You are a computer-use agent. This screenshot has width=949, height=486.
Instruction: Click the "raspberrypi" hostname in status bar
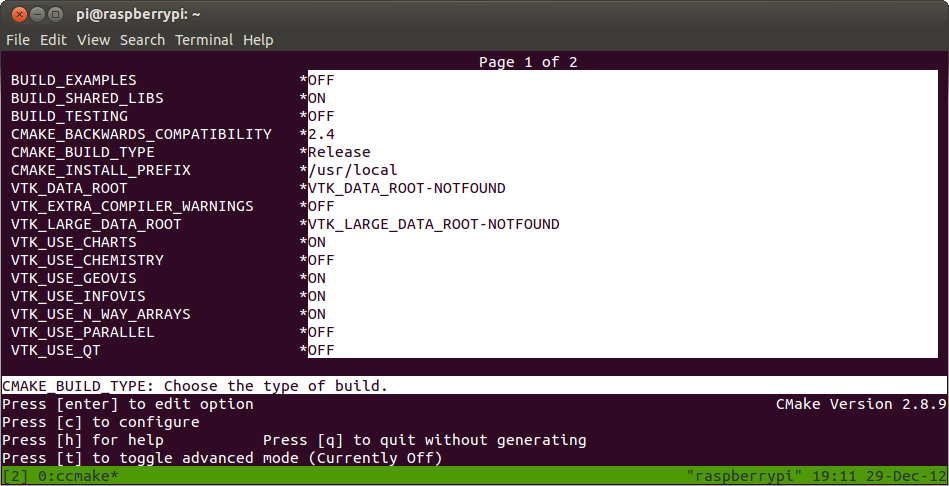coord(746,476)
